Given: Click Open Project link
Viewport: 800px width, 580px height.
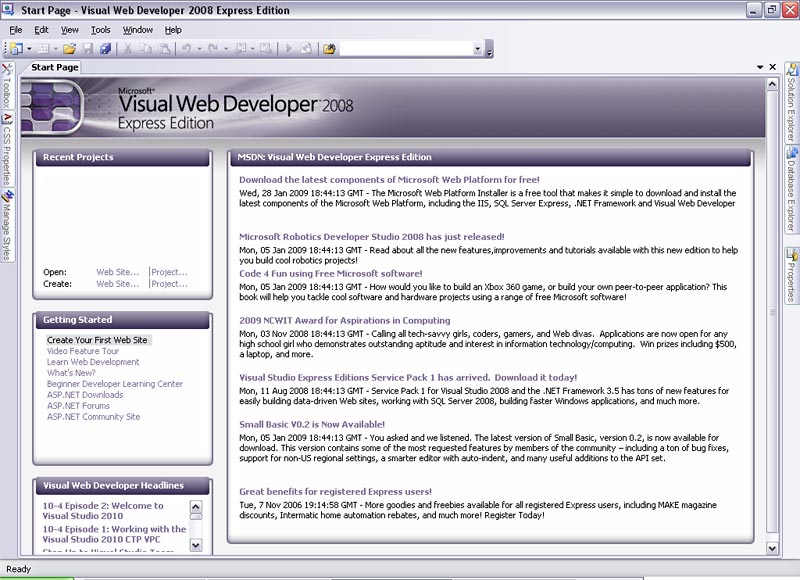Looking at the screenshot, I should tap(169, 272).
